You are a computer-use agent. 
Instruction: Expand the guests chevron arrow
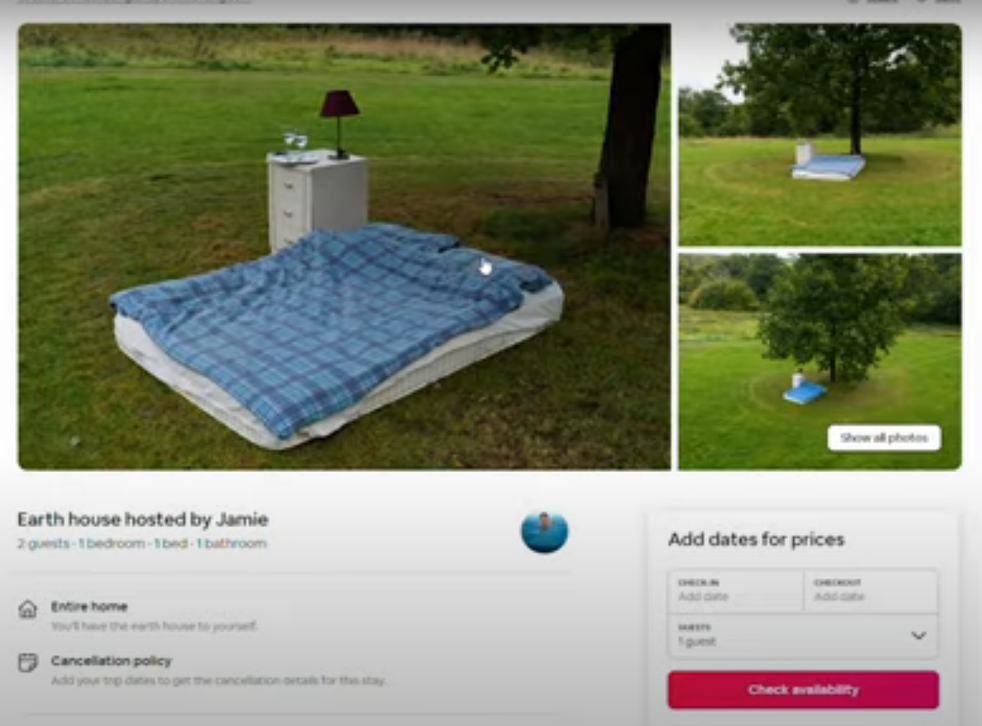pyautogui.click(x=918, y=636)
